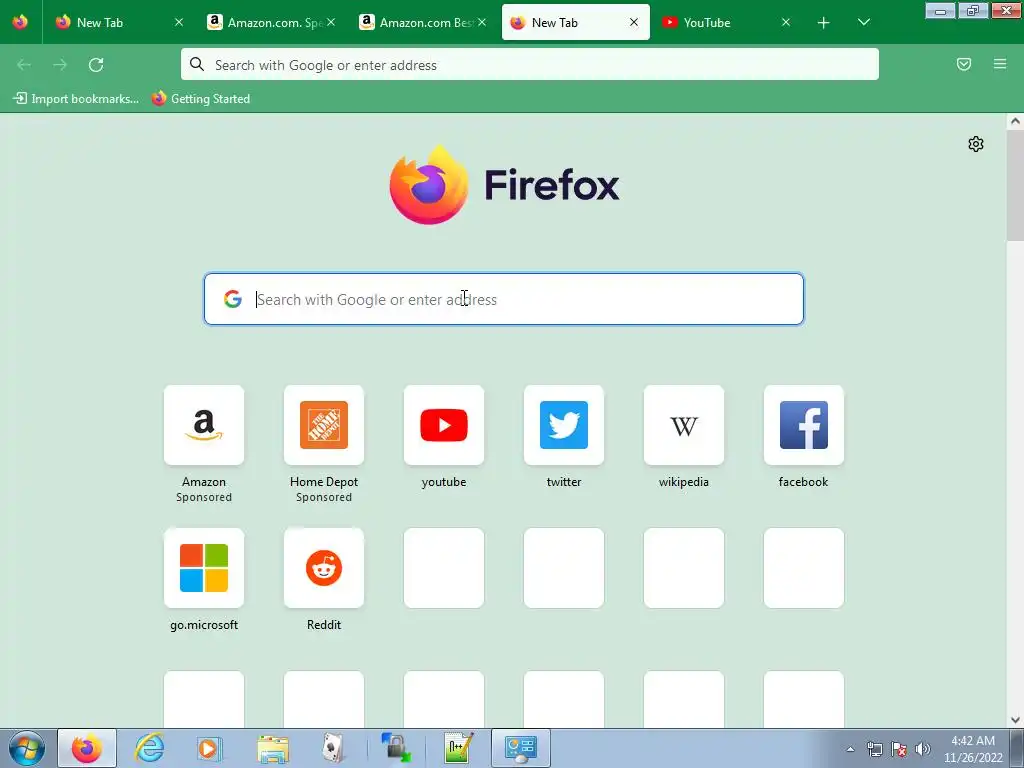Screen dimensions: 1024x768
Task: Click the scrollbar down arrow
Action: pyautogui.click(x=1015, y=720)
